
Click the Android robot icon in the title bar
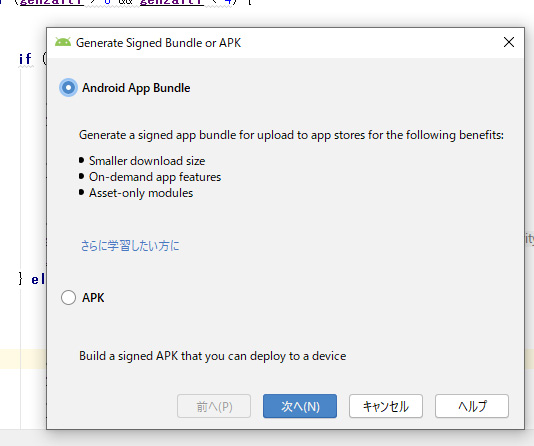tap(63, 42)
